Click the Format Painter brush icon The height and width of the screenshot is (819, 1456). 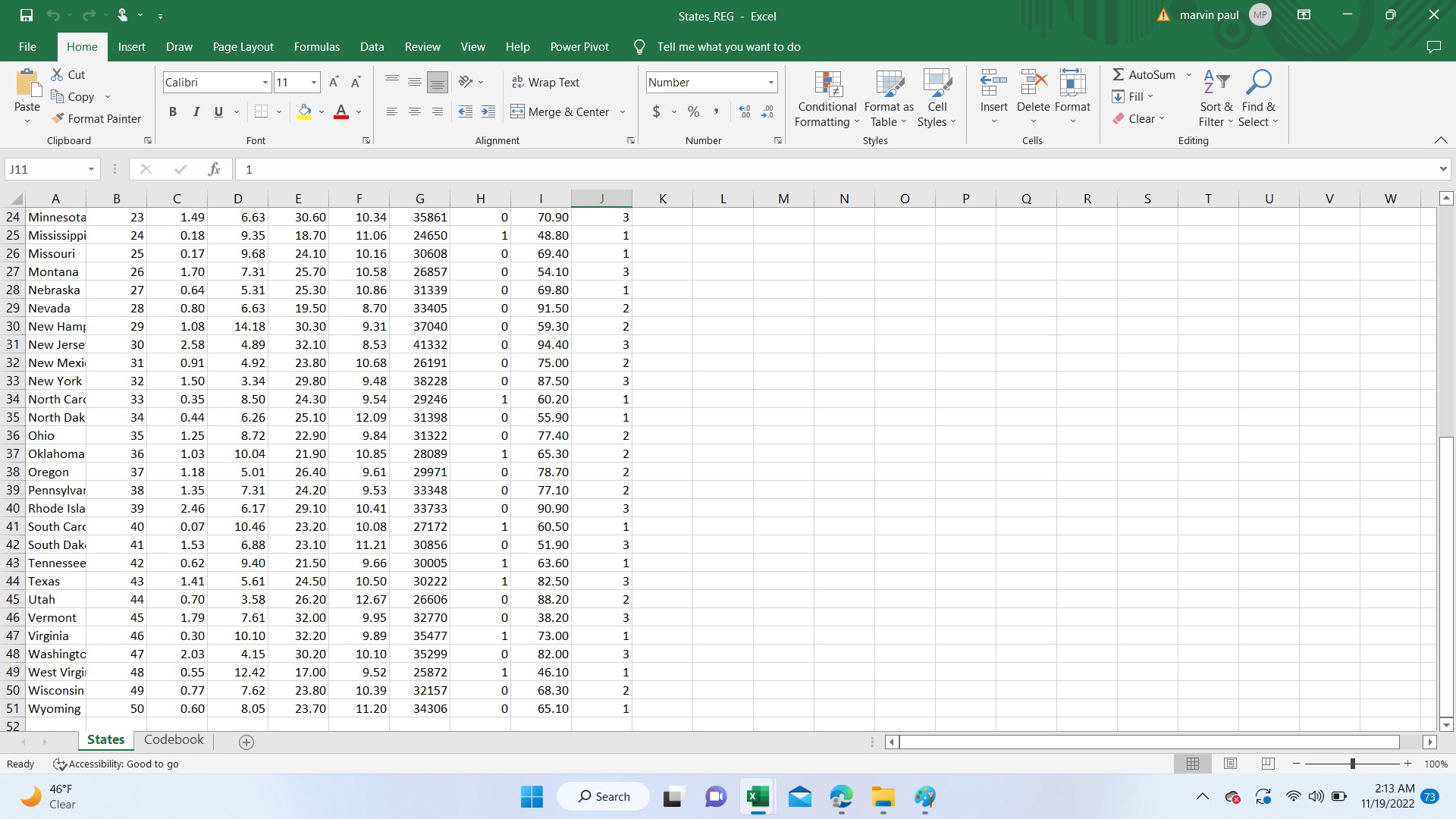[x=58, y=118]
